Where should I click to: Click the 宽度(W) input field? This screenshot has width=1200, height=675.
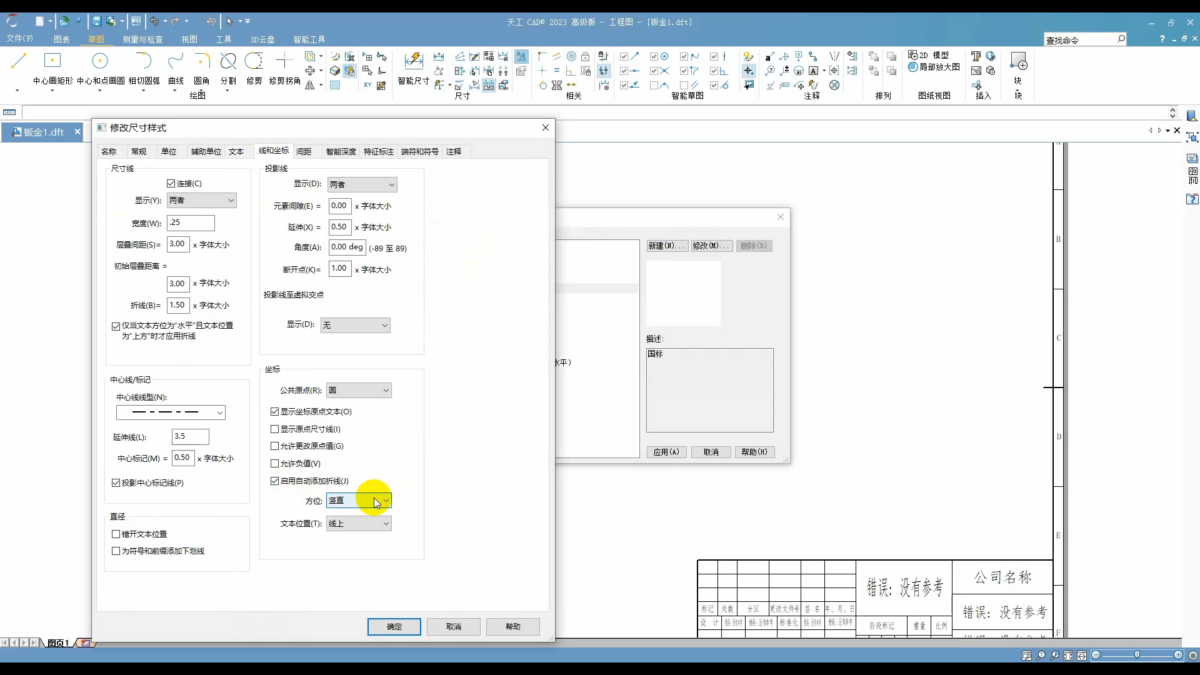tap(191, 223)
